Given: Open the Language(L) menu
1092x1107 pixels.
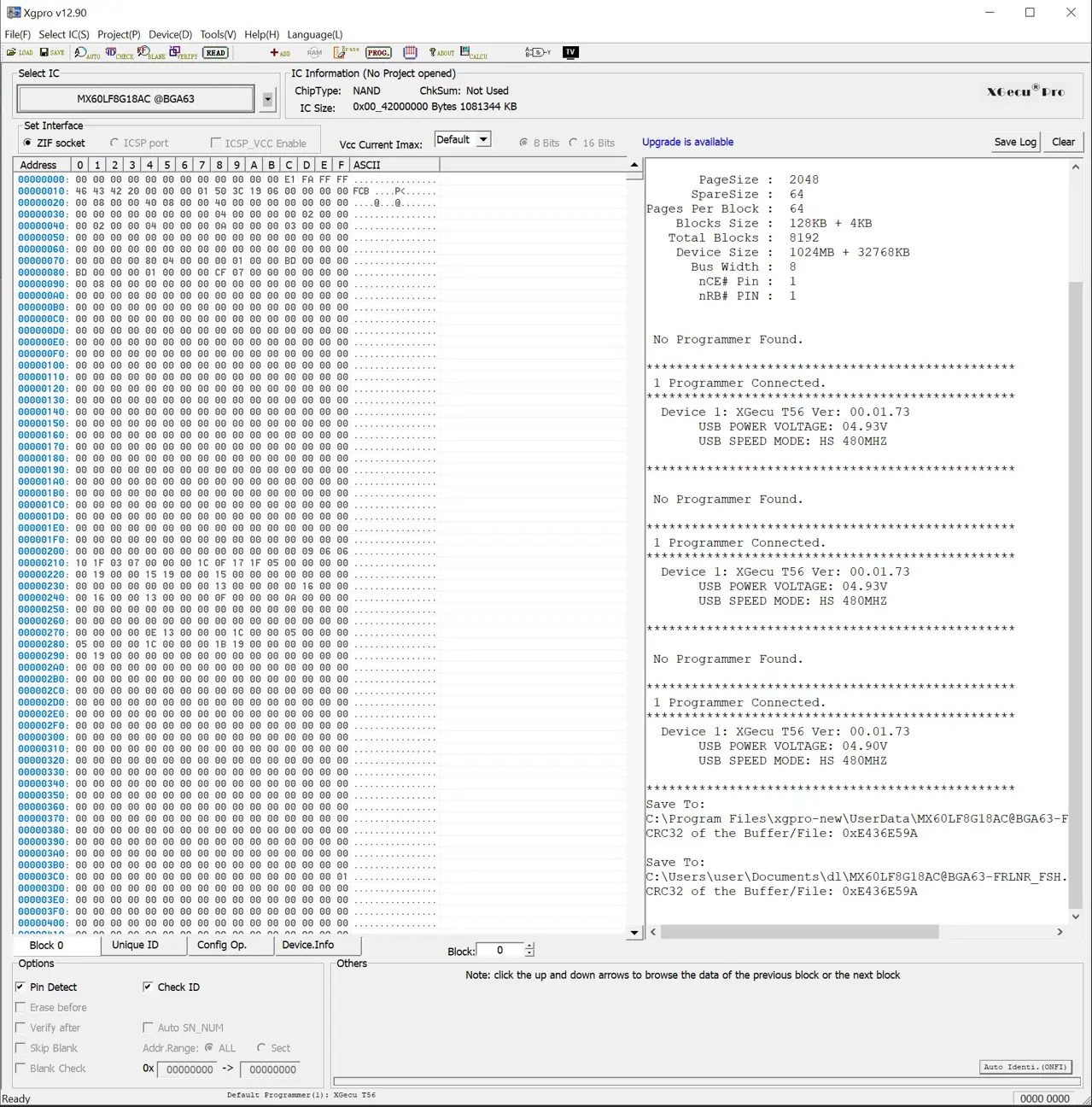Looking at the screenshot, I should (x=315, y=34).
